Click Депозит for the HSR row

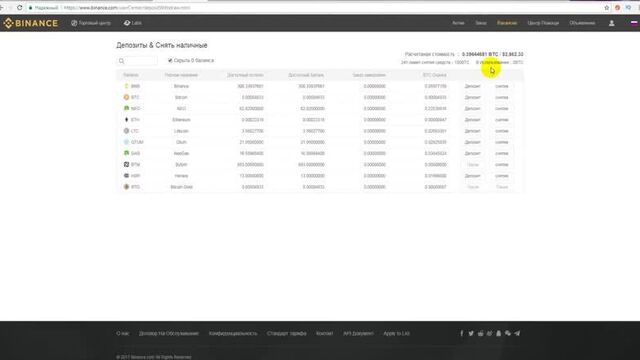click(x=473, y=176)
